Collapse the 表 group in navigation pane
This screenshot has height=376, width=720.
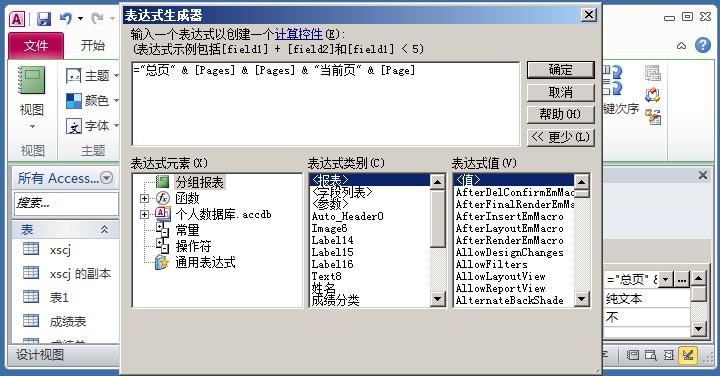click(x=105, y=230)
